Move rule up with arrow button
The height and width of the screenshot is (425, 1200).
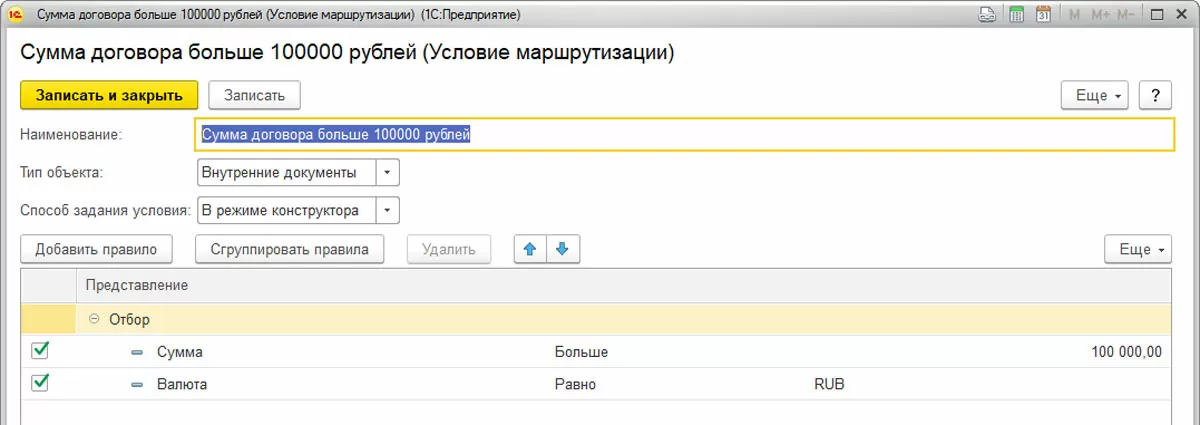(x=530, y=249)
